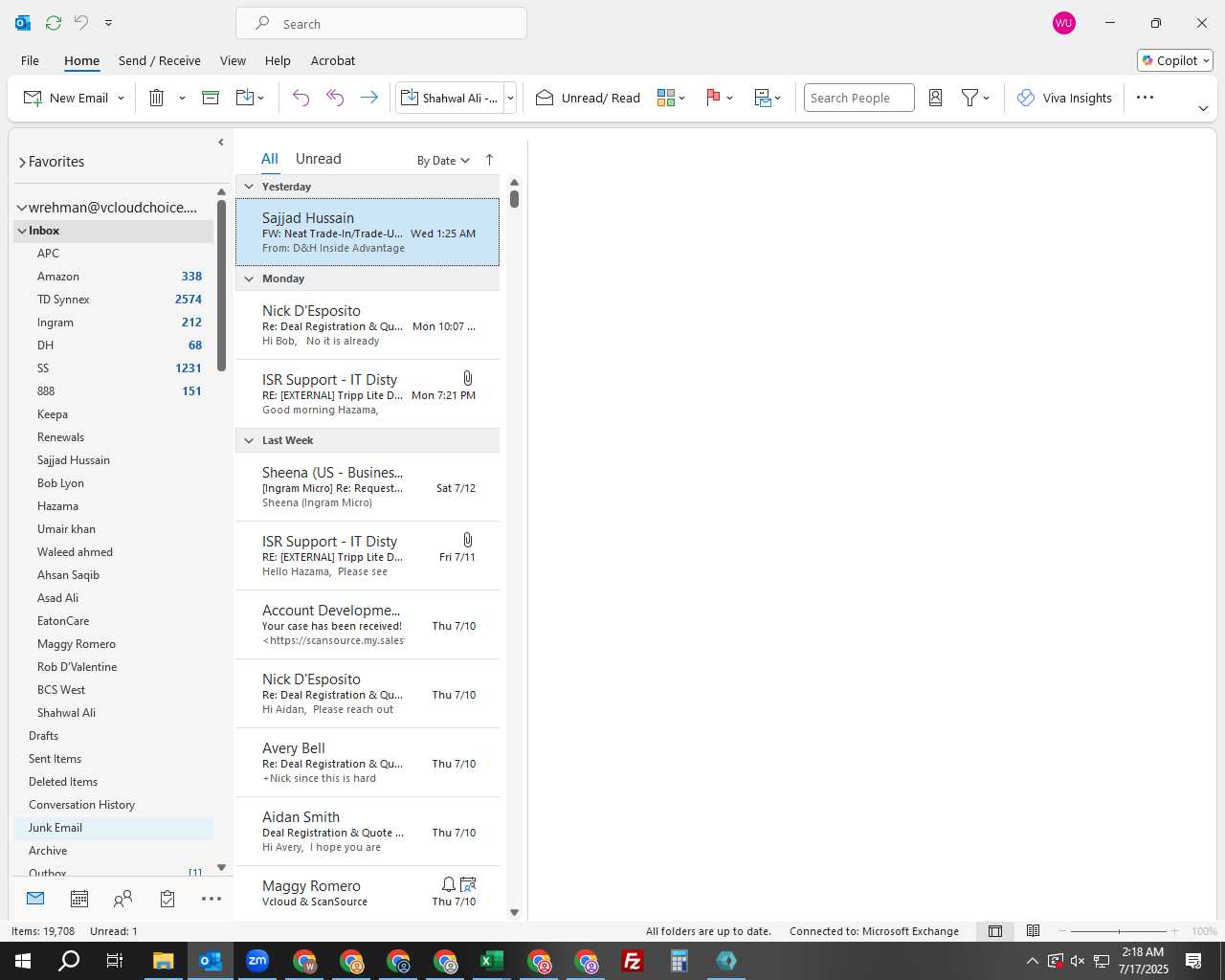Collapse the folder pane arrow
The image size is (1225, 980).
pos(221,143)
